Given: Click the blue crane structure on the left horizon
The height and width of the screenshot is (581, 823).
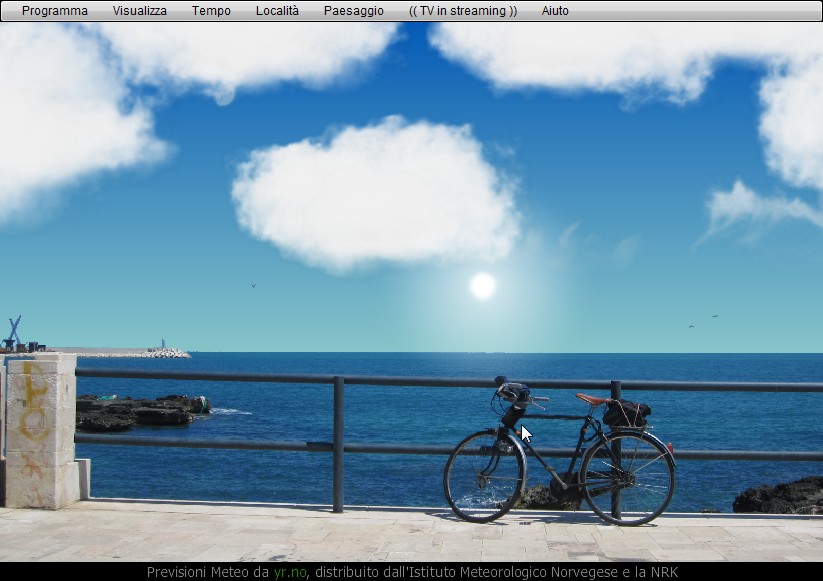Looking at the screenshot, I should (13, 332).
